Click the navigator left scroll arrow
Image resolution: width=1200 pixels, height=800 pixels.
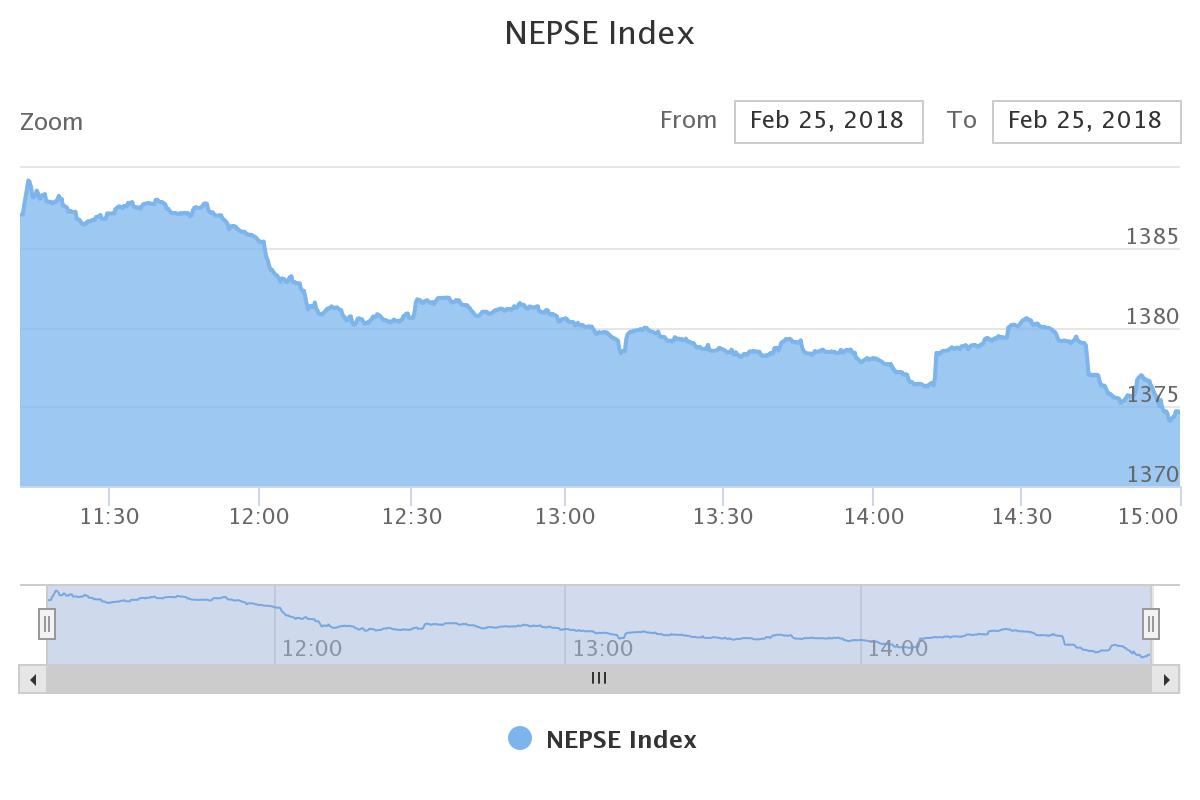(33, 679)
